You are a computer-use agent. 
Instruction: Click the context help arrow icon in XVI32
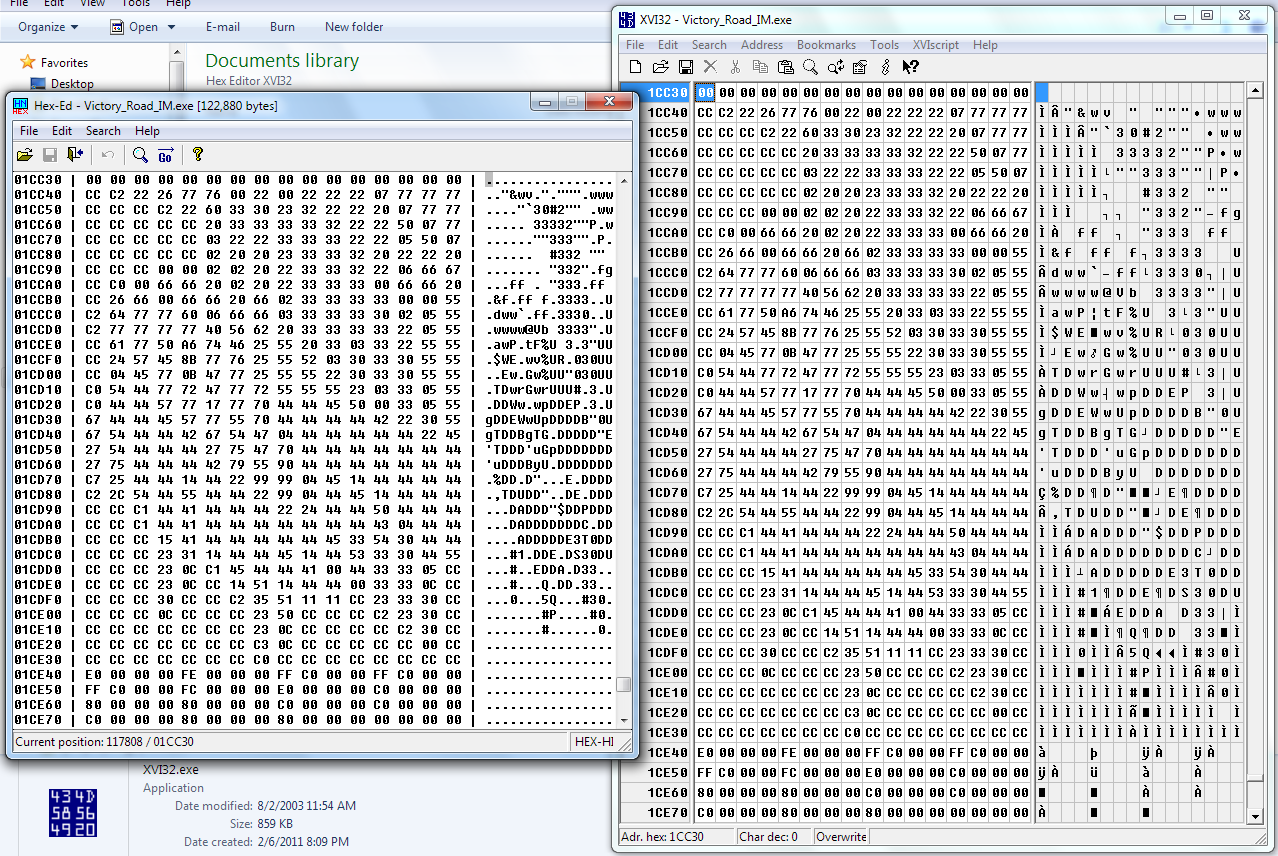point(910,67)
